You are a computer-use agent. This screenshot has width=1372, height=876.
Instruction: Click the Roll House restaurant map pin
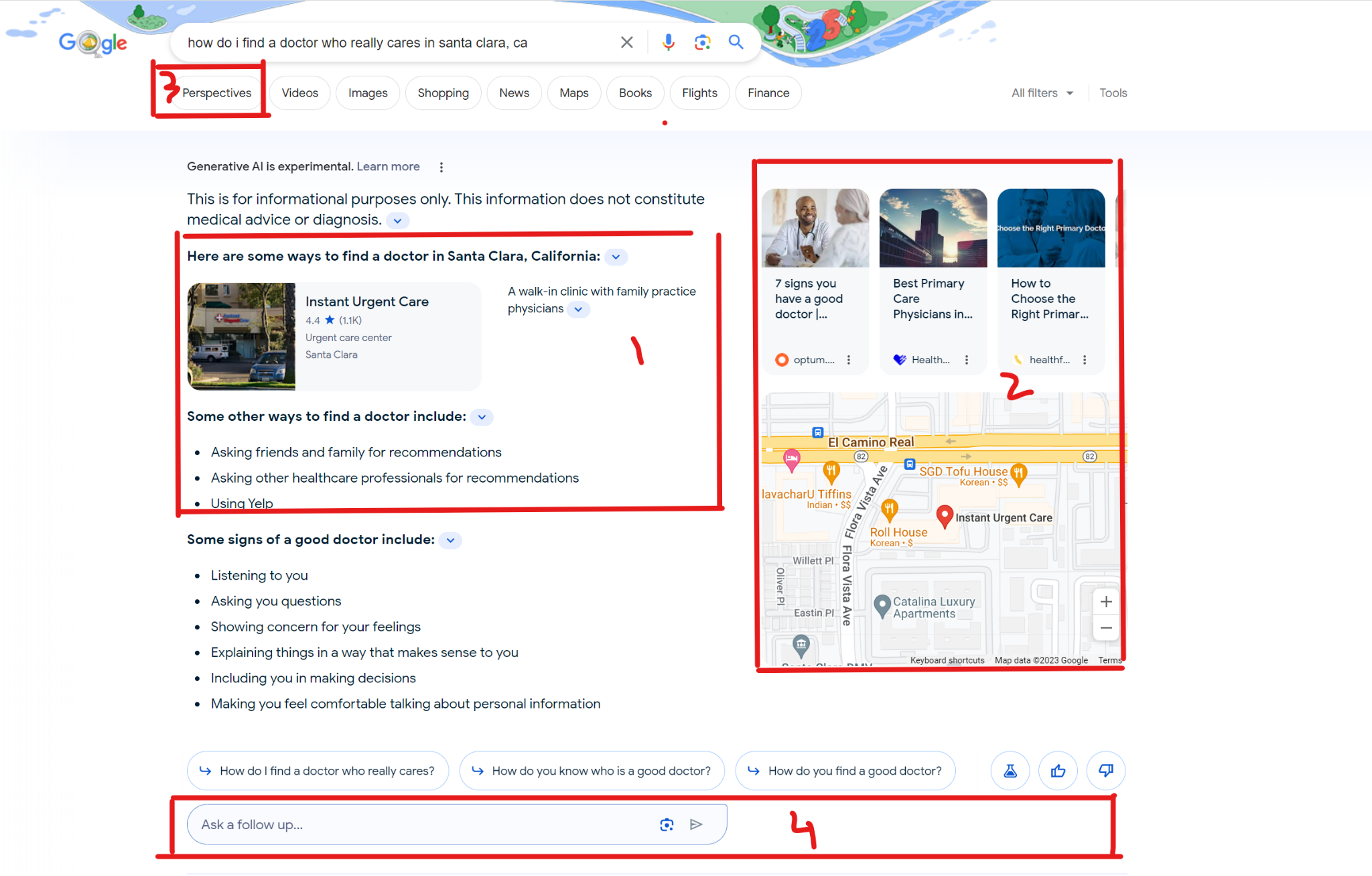click(890, 509)
